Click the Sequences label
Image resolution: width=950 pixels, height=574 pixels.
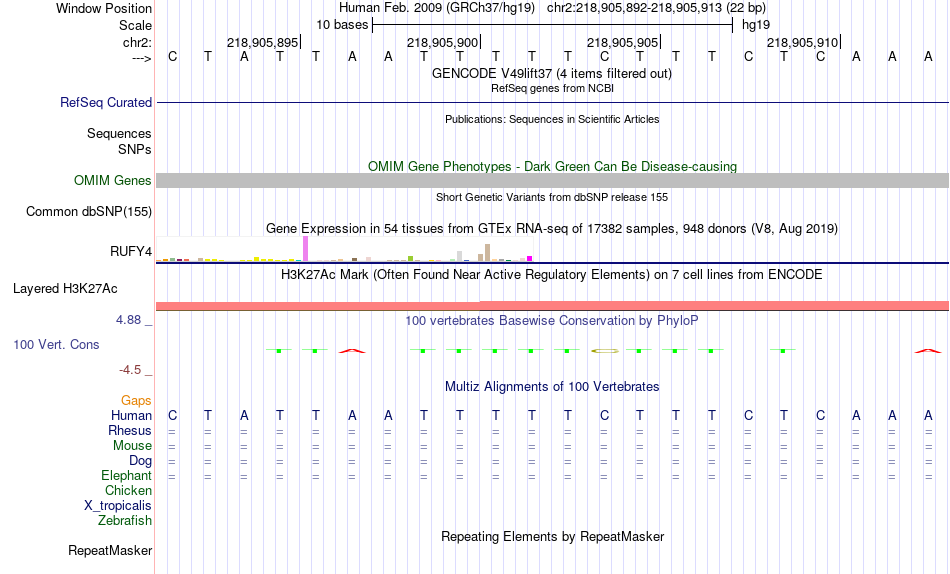pyautogui.click(x=119, y=133)
